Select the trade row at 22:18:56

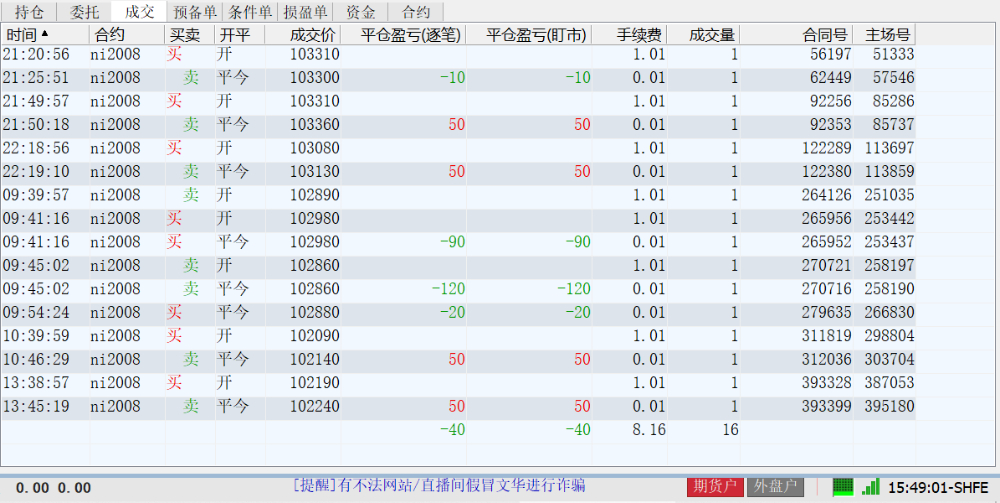458,148
